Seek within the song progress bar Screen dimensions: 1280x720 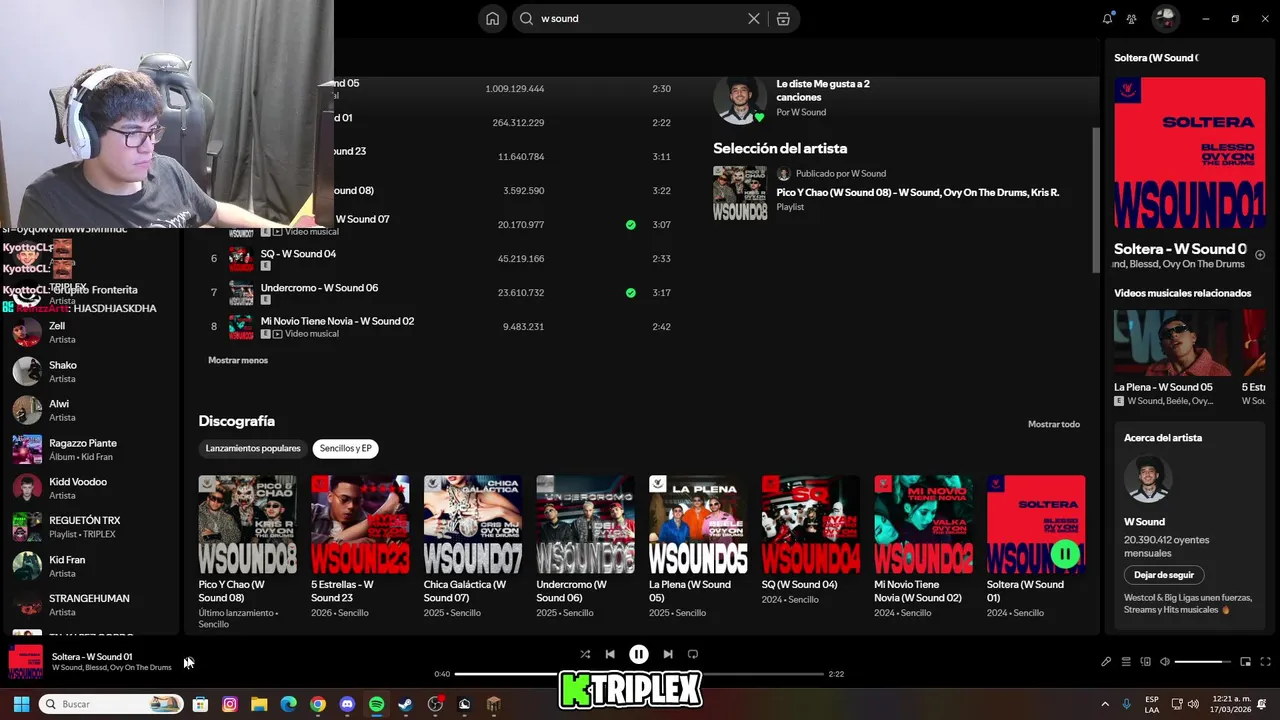pyautogui.click(x=639, y=674)
